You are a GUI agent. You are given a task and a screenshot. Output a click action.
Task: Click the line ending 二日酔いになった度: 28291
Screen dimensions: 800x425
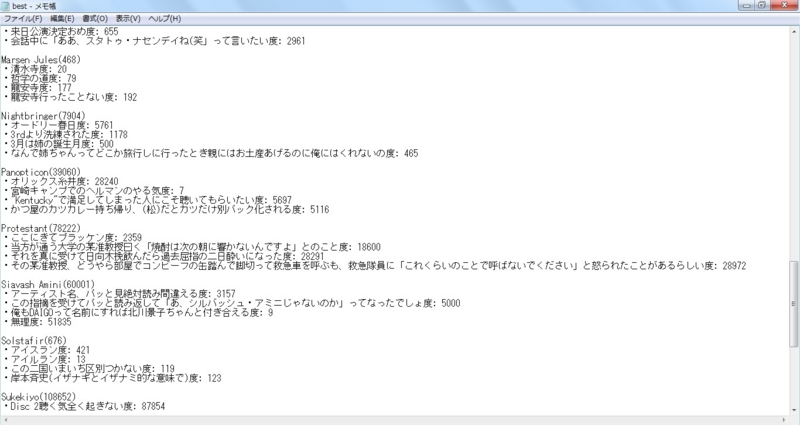[163, 256]
